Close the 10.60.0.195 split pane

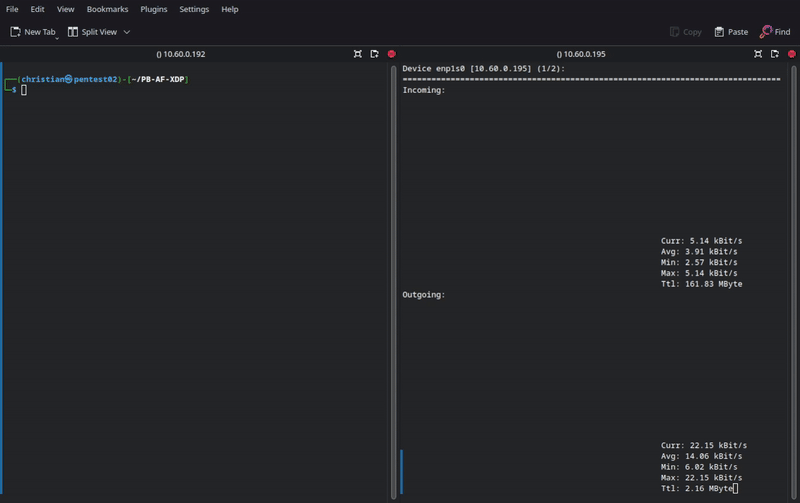tap(792, 54)
